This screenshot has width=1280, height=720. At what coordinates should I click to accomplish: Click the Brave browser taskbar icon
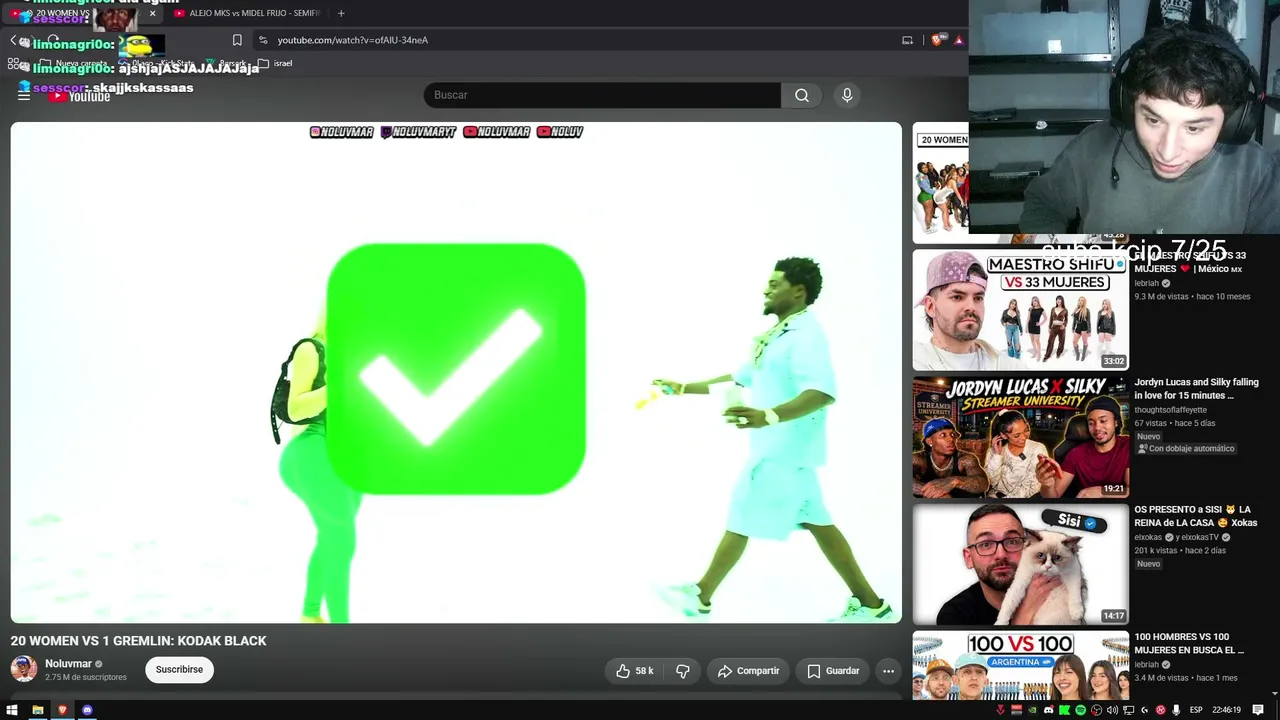pyautogui.click(x=62, y=710)
